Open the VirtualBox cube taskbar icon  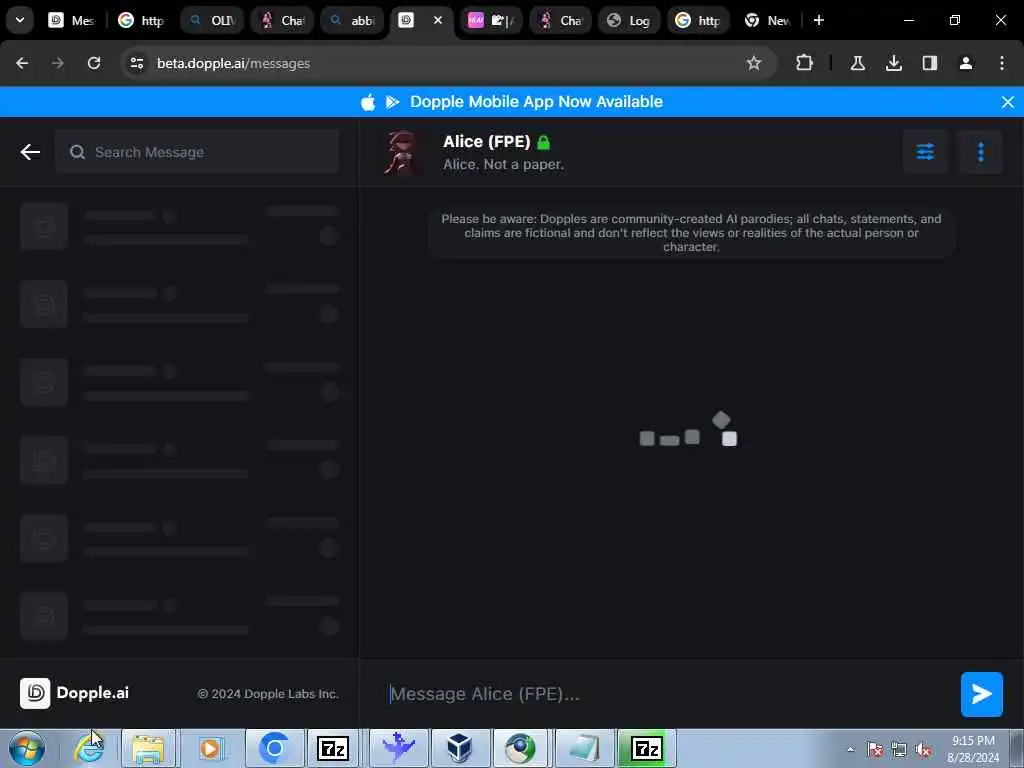click(459, 748)
